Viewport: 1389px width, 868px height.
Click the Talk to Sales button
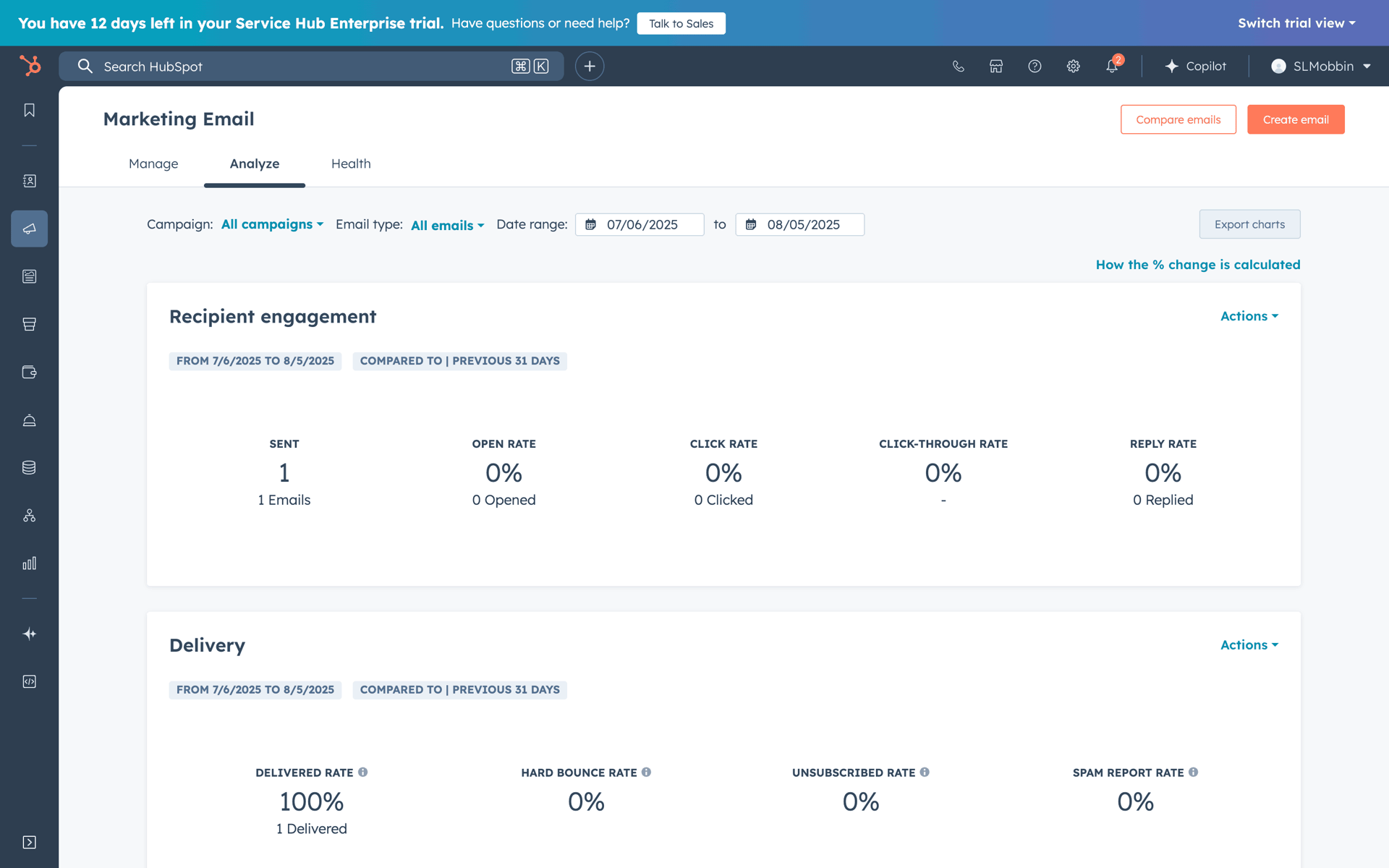coord(681,23)
